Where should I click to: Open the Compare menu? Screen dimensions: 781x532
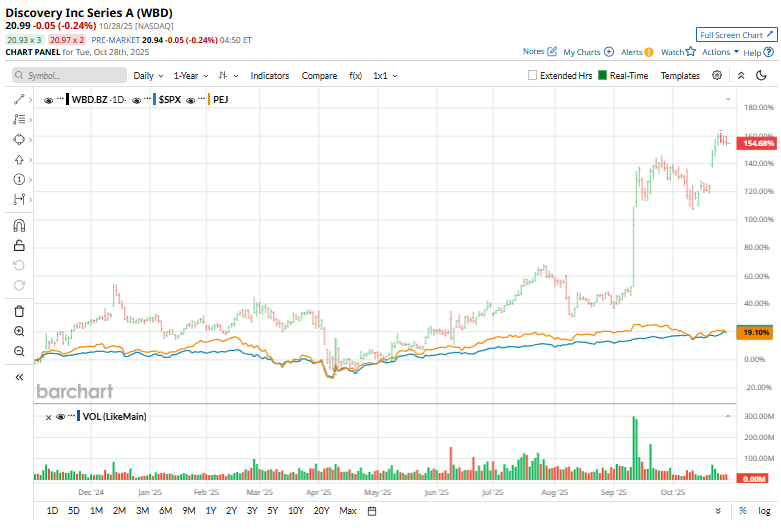(319, 76)
